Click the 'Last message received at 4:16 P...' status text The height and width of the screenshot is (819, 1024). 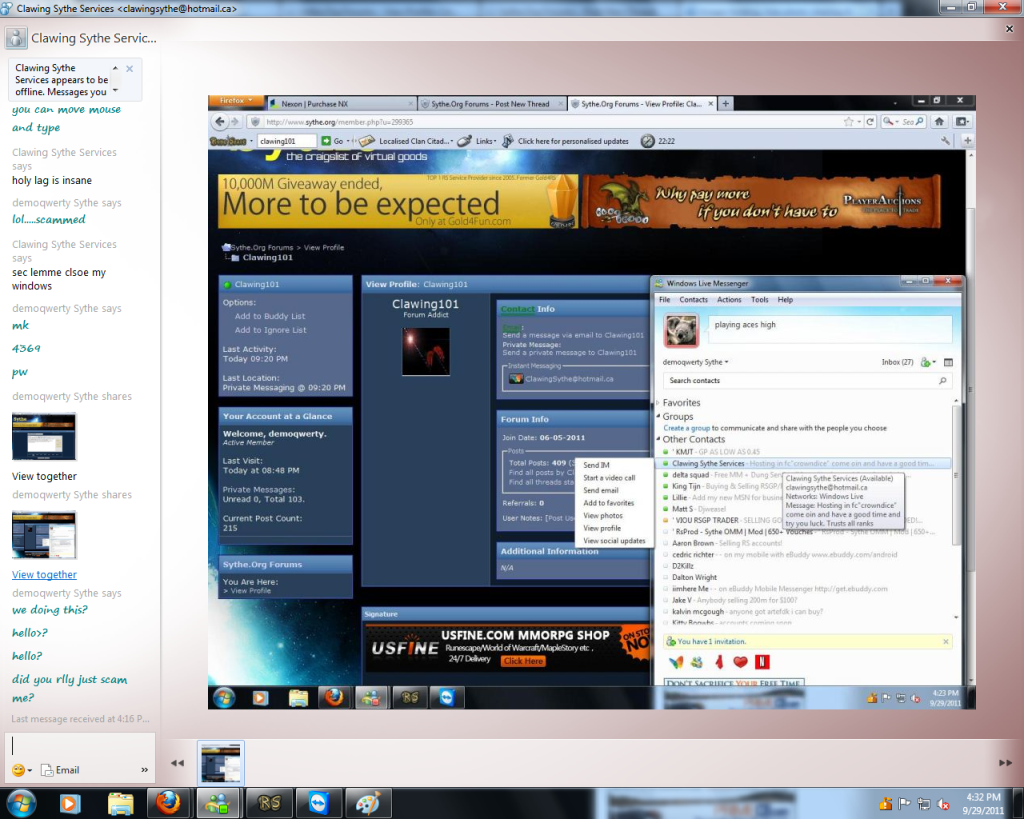[80, 718]
